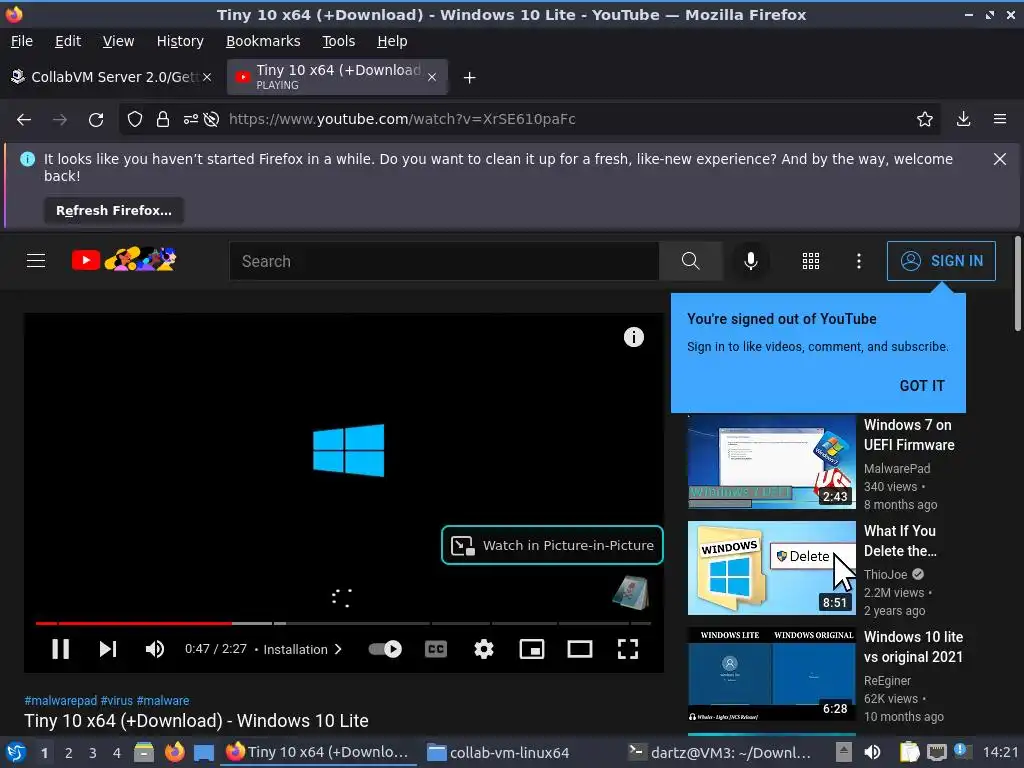Viewport: 1024px width, 768px height.
Task: Seek on the video progress bar
Action: coord(344,624)
